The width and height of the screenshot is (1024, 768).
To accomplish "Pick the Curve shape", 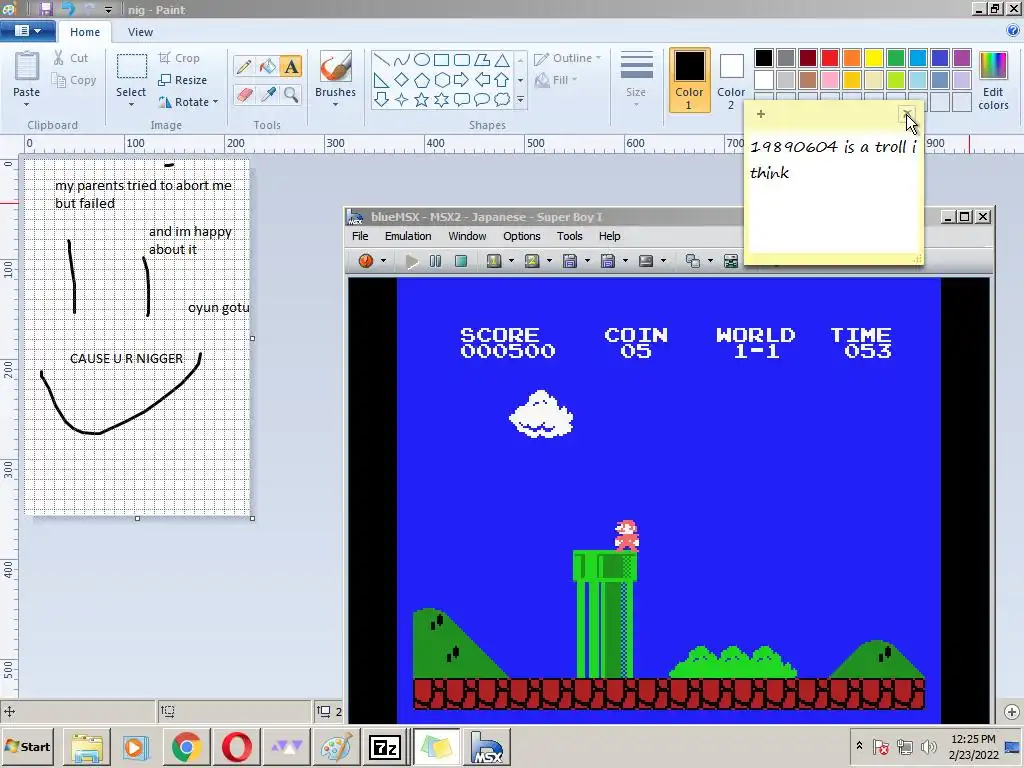I will tap(402, 60).
